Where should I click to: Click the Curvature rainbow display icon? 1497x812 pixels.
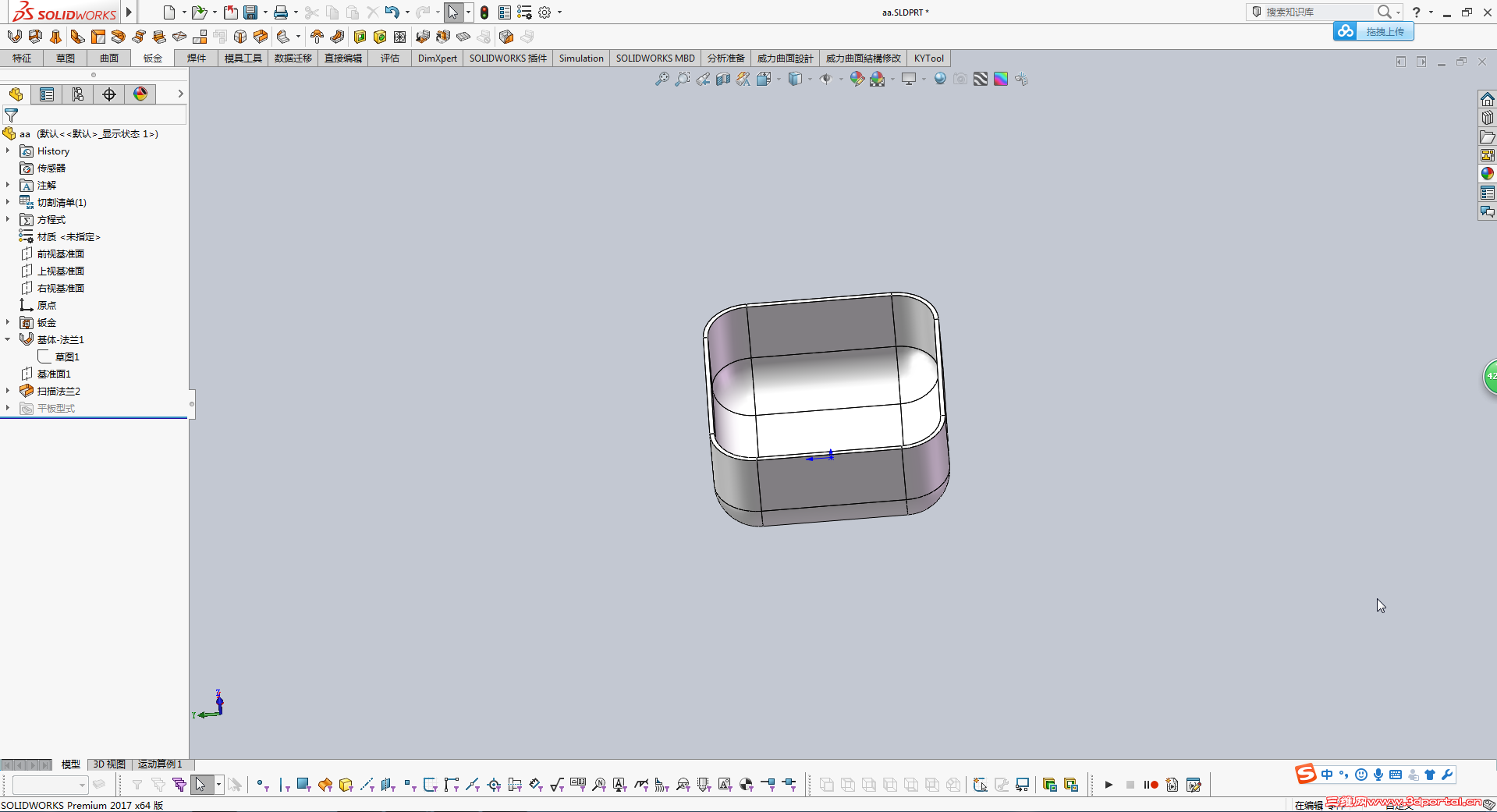pos(1001,79)
